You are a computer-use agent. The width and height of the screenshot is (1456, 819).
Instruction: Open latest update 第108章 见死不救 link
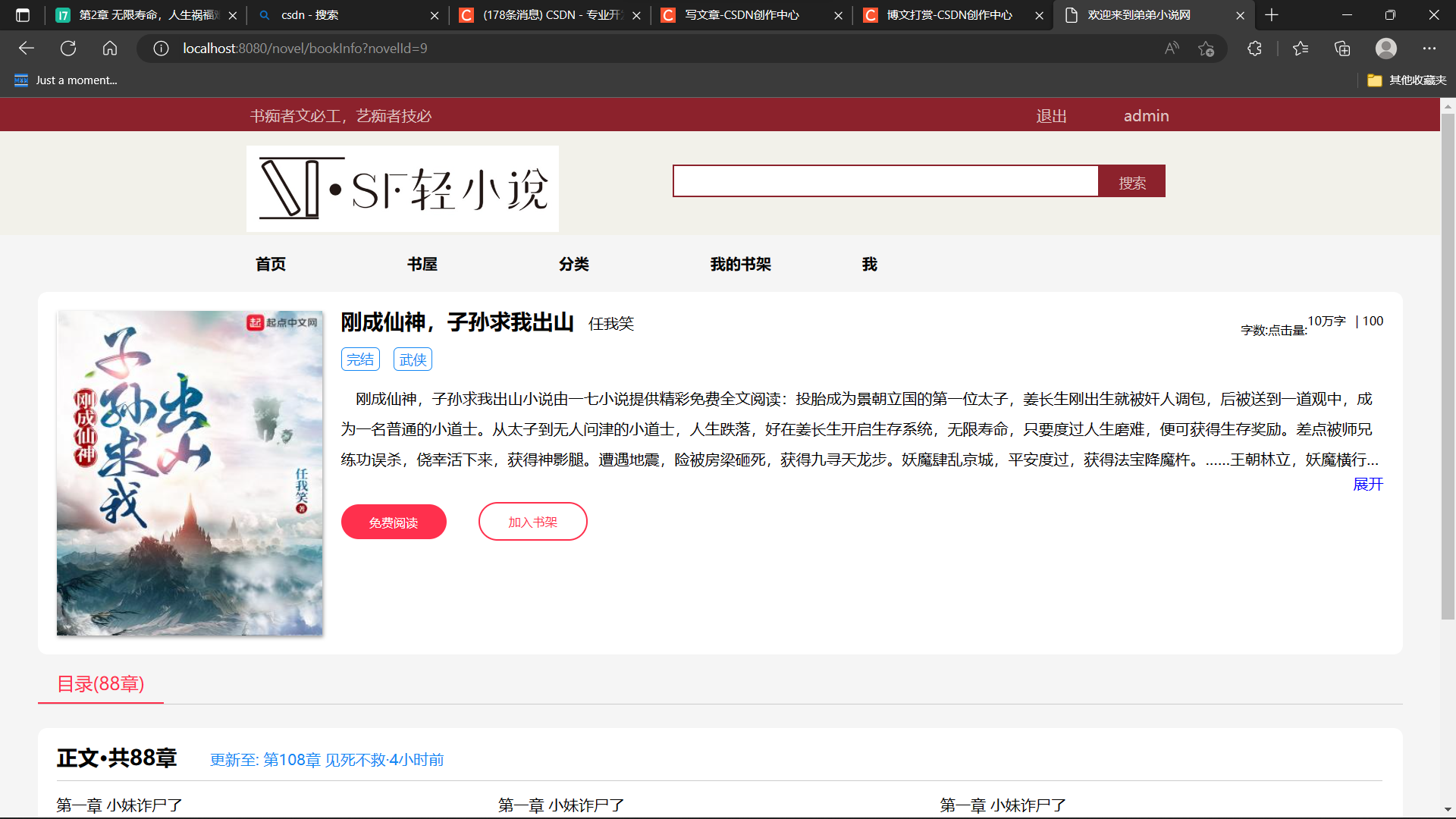click(x=327, y=760)
